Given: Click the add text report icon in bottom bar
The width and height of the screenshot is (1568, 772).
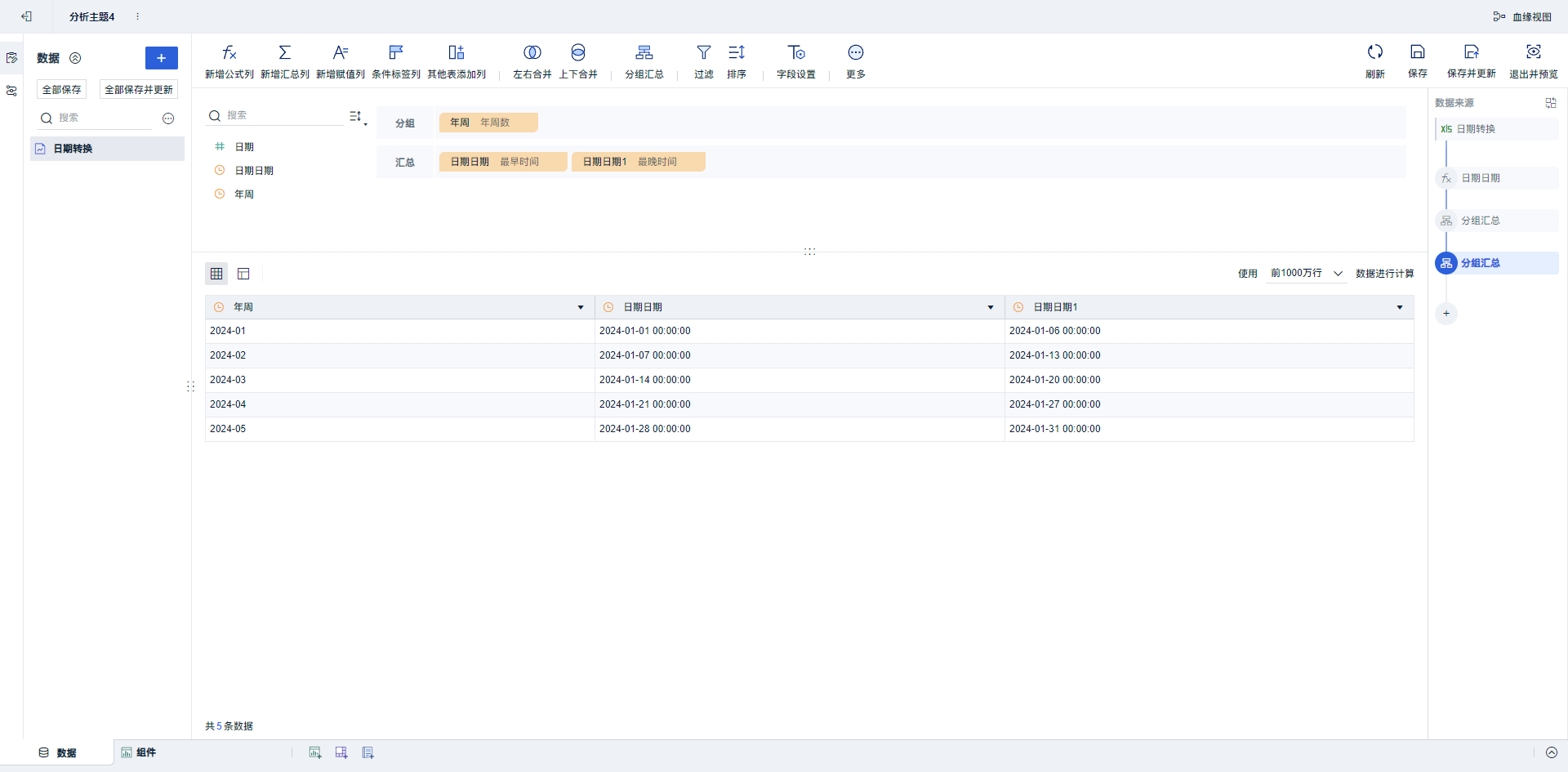Looking at the screenshot, I should point(368,752).
